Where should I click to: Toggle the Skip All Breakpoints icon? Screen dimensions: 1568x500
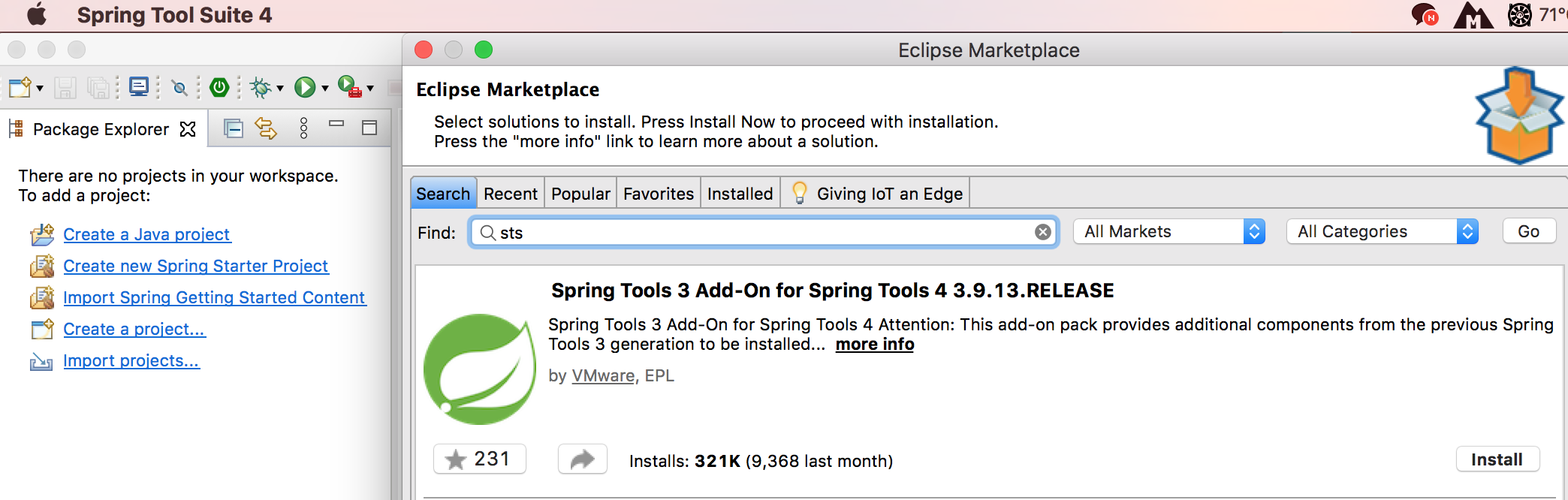[x=179, y=88]
